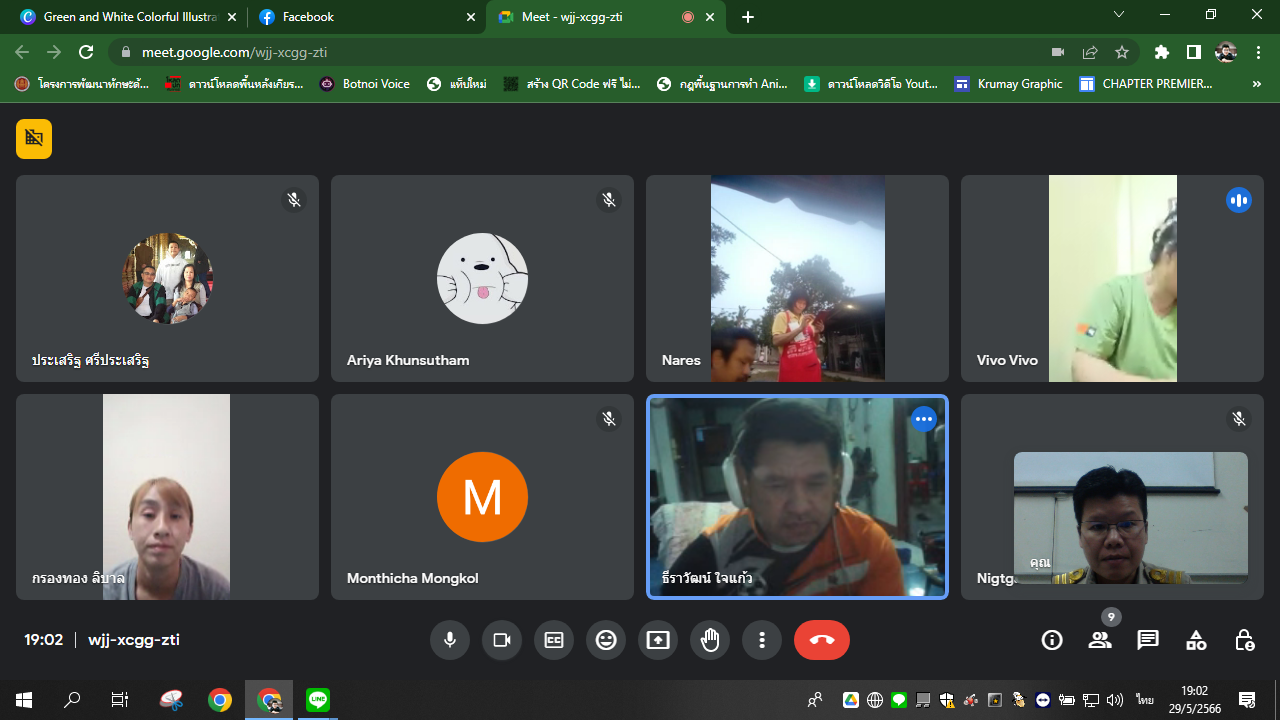
Task: Click the yellow camera-off icon at top left
Action: [34, 139]
